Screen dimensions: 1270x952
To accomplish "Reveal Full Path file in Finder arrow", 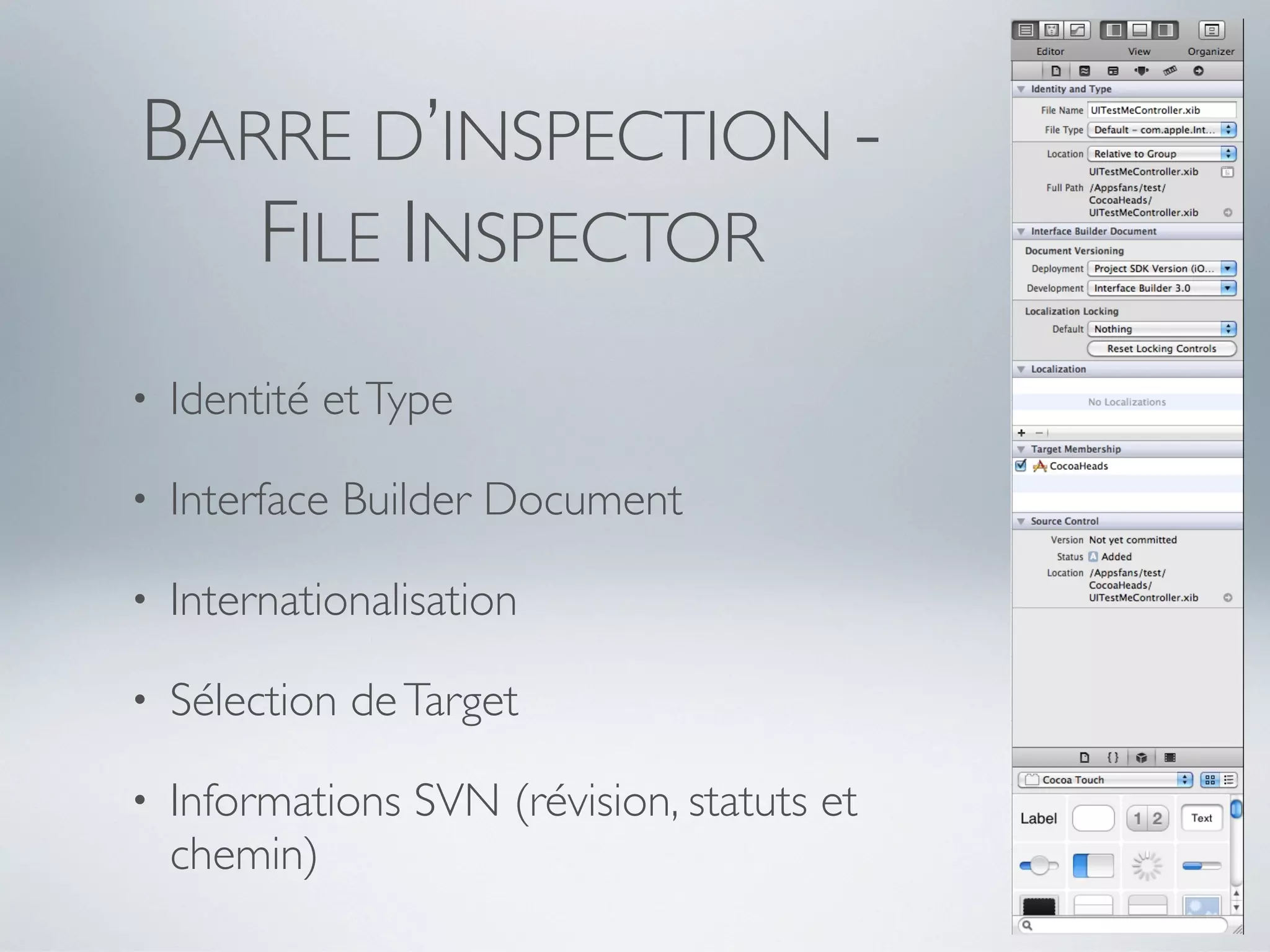I will coord(1227,213).
